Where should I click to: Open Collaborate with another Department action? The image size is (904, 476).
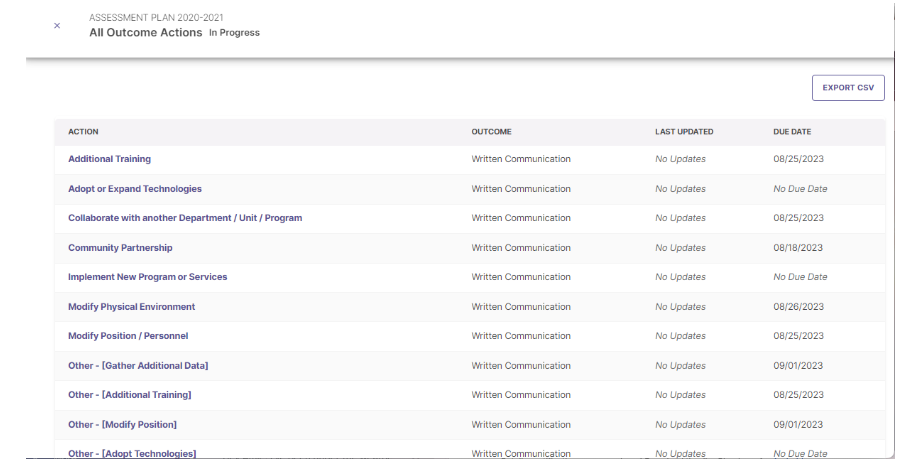[184, 218]
